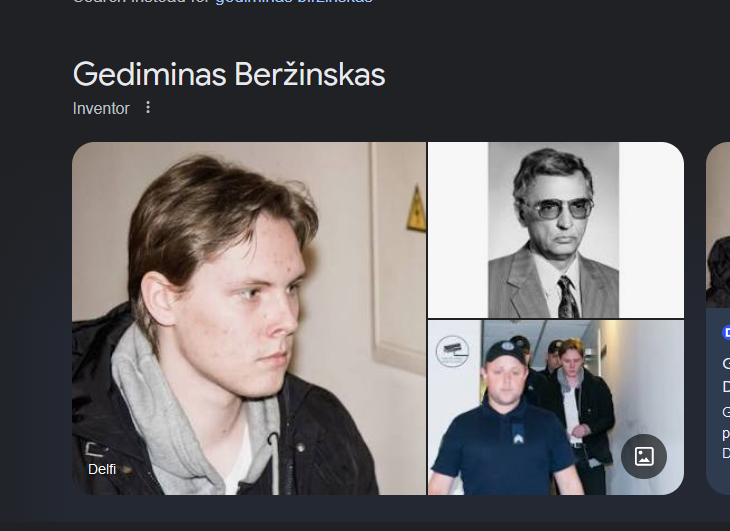The image size is (730, 531).
Task: Select the dark card body at right edge
Action: pos(718,400)
